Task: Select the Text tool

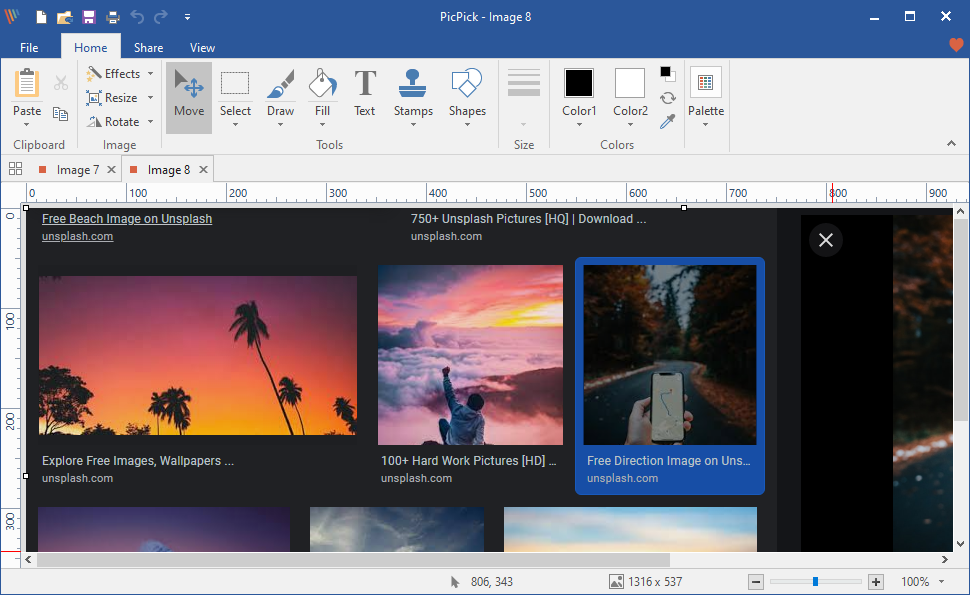Action: click(364, 93)
